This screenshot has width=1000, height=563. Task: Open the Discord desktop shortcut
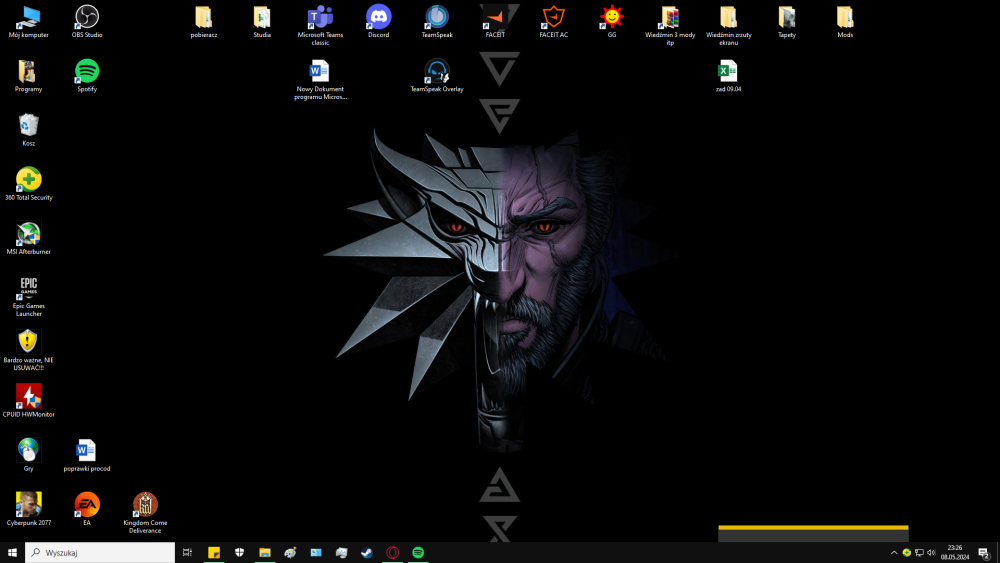click(378, 17)
